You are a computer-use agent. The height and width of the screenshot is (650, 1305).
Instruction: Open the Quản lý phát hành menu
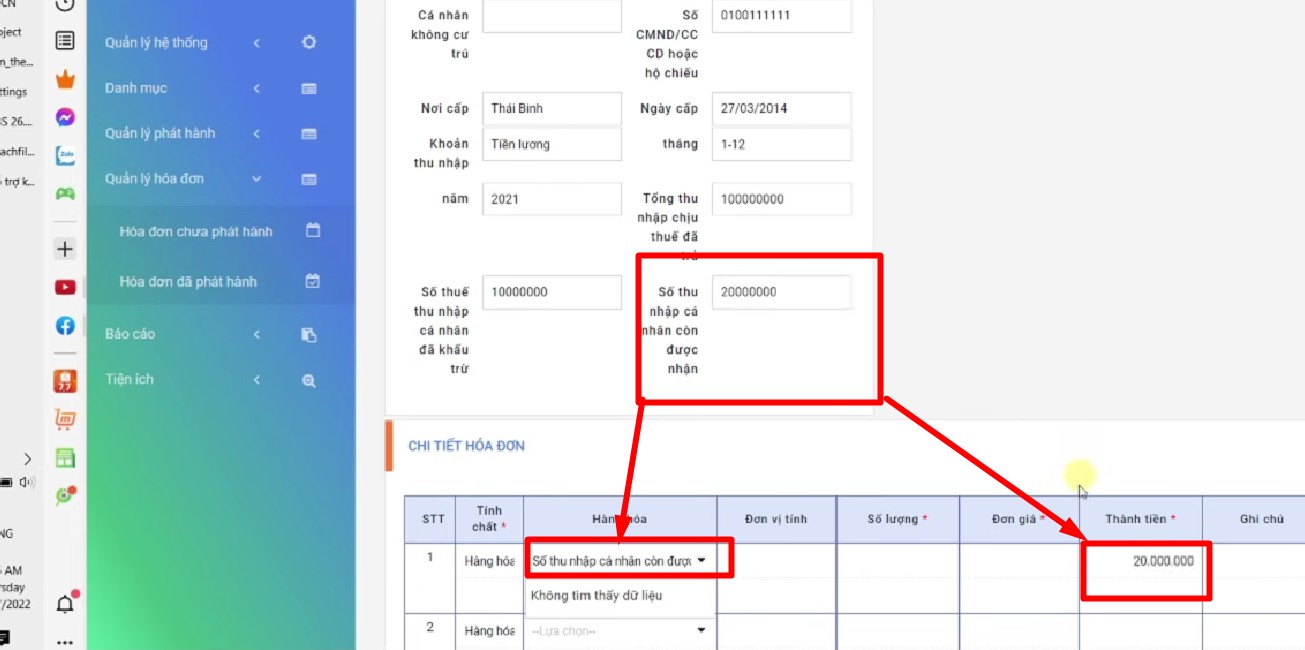[160, 133]
